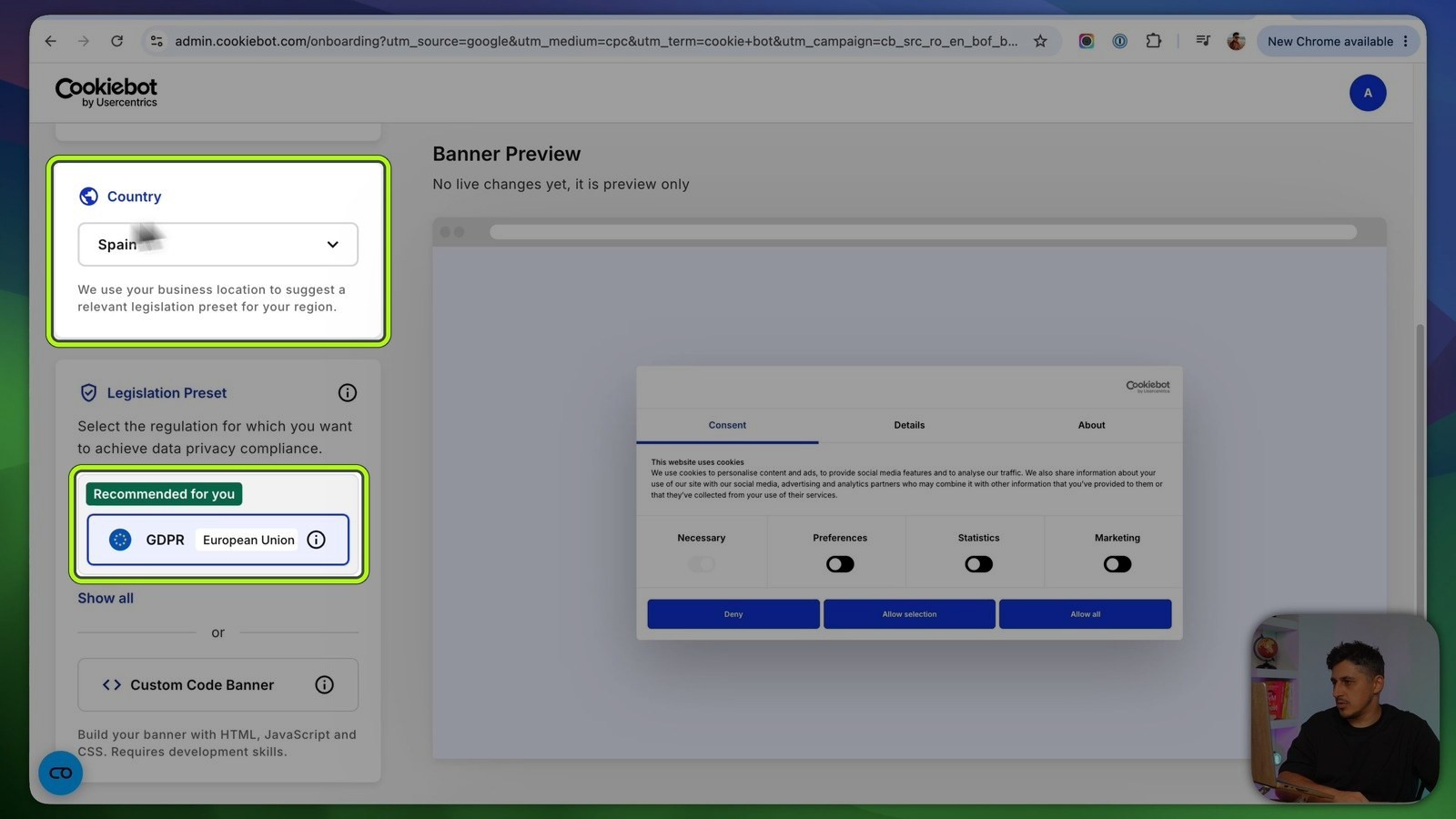Switch to the About tab
The image size is (1456, 819).
point(1091,425)
